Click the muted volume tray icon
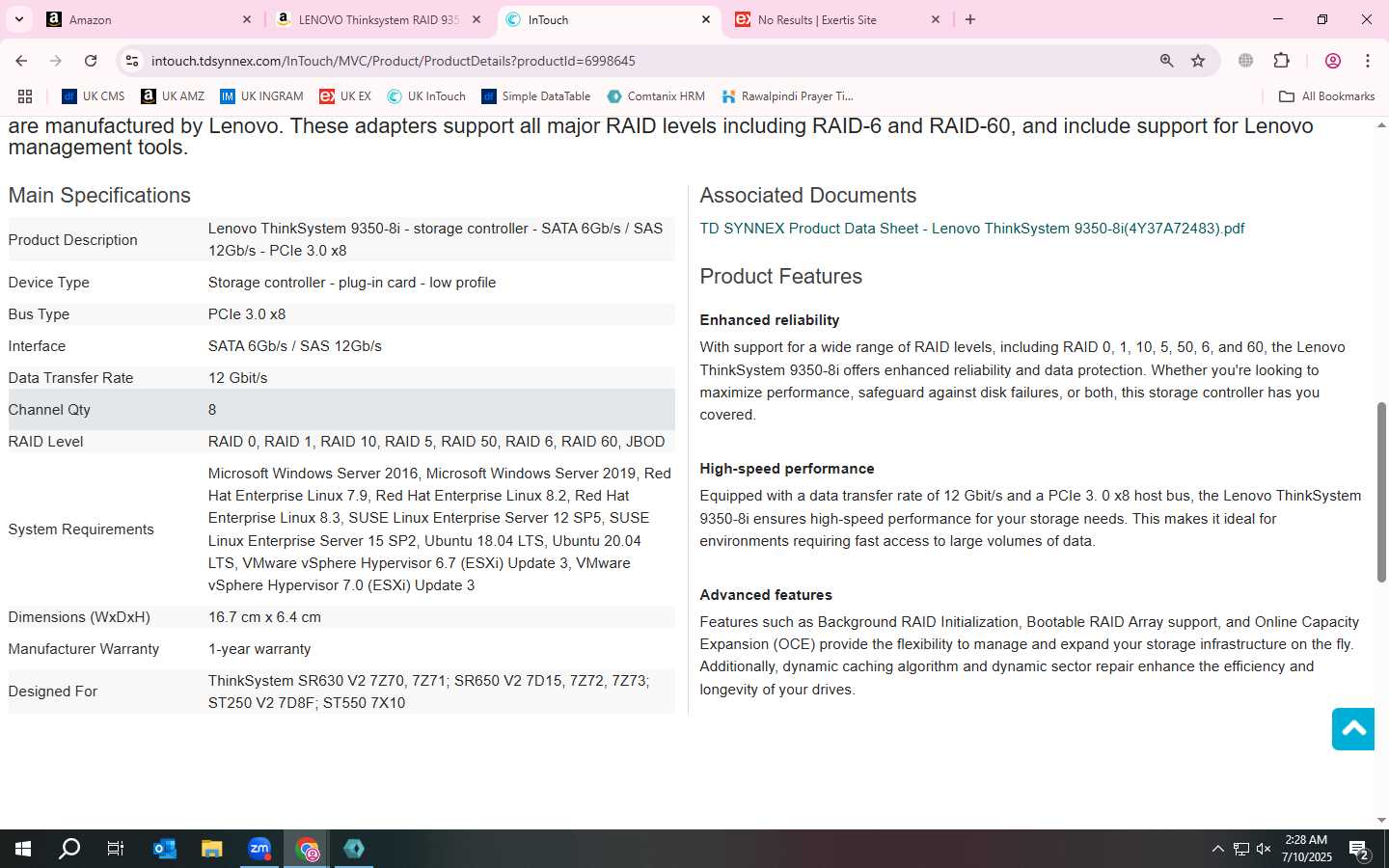Viewport: 1389px width, 868px height. pos(1264,849)
